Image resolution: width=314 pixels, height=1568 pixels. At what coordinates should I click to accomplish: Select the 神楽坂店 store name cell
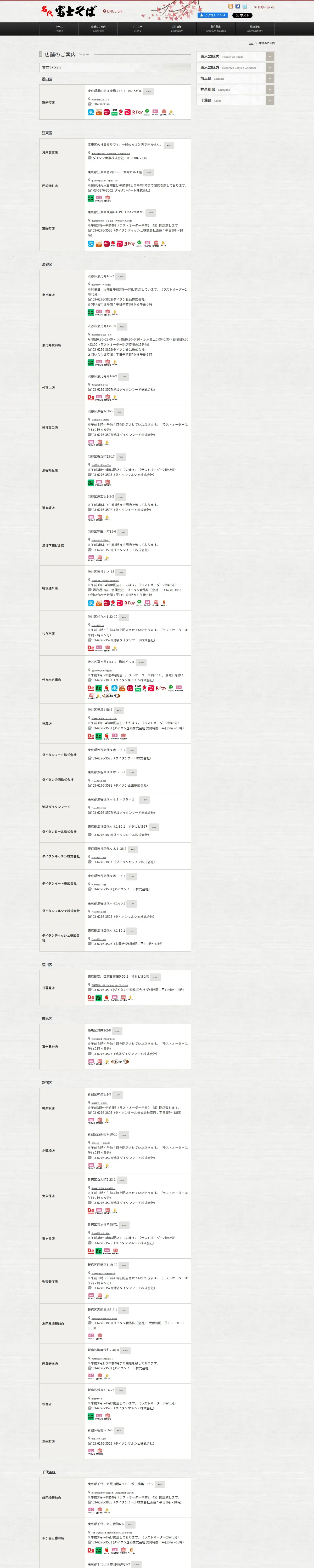(62, 1108)
